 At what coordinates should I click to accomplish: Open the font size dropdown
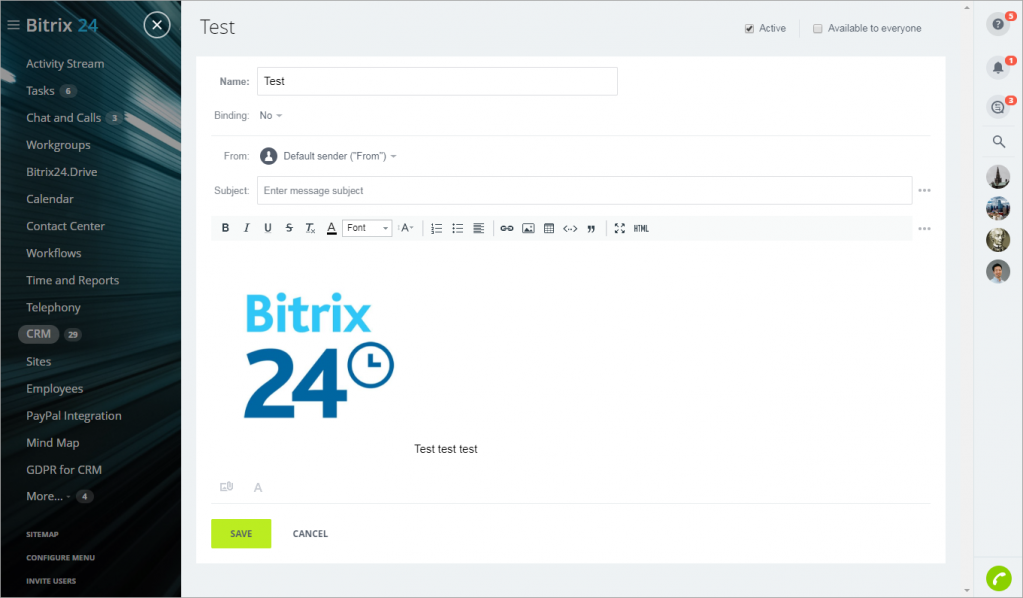[406, 228]
